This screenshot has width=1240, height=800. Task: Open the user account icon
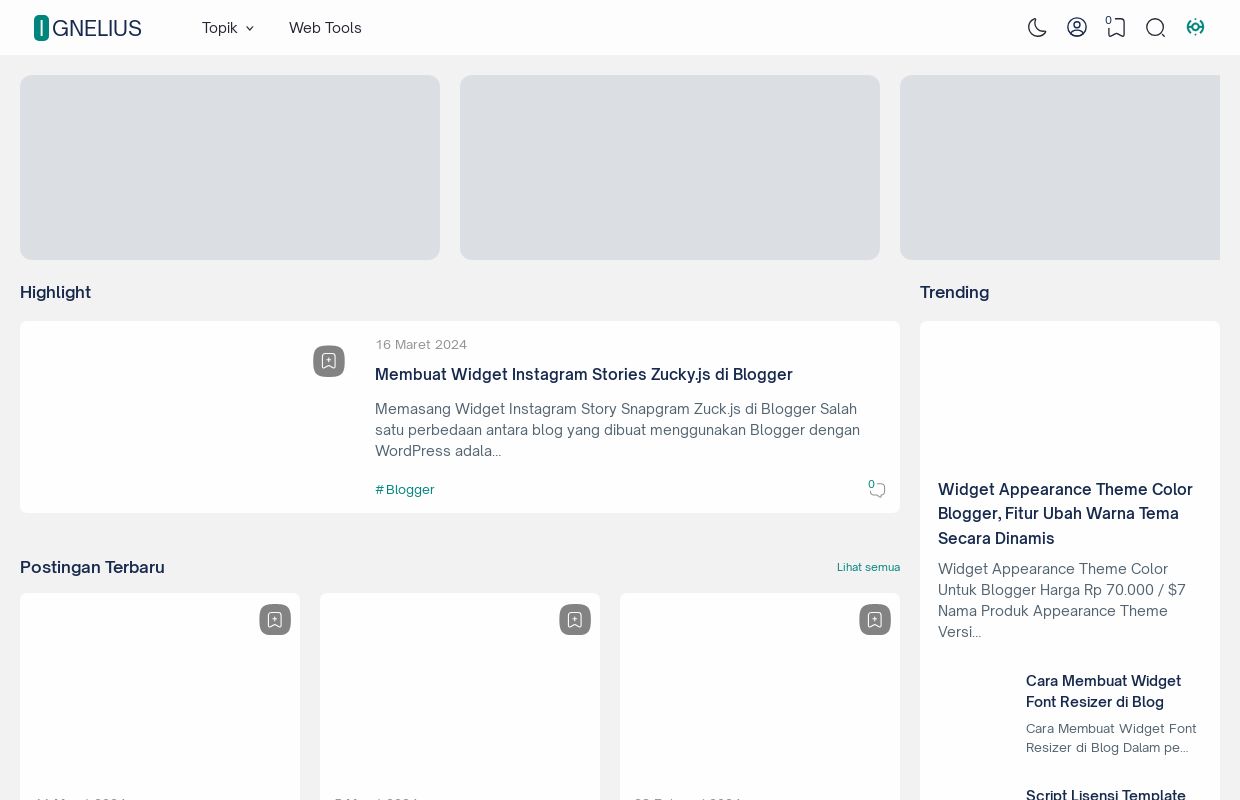coord(1077,28)
